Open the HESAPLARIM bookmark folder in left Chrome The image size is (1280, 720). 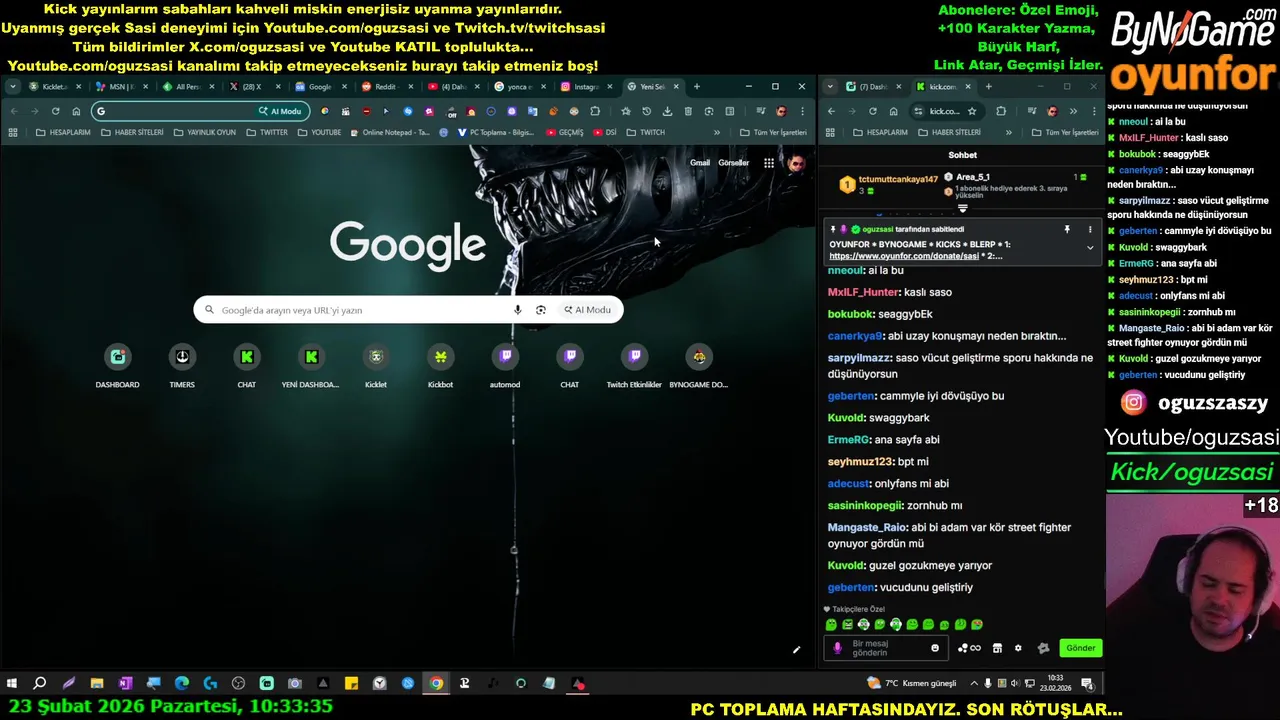pos(63,132)
